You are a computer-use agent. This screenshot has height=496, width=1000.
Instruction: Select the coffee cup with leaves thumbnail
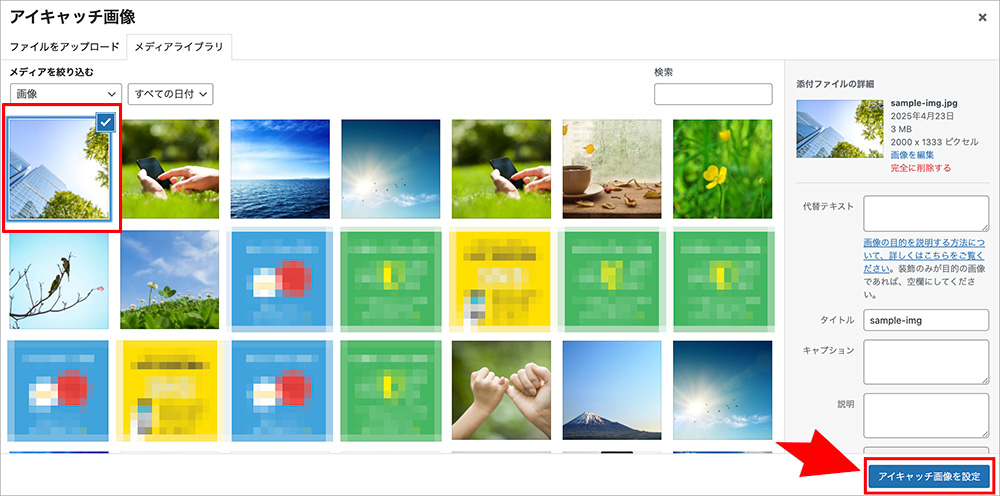pos(611,169)
